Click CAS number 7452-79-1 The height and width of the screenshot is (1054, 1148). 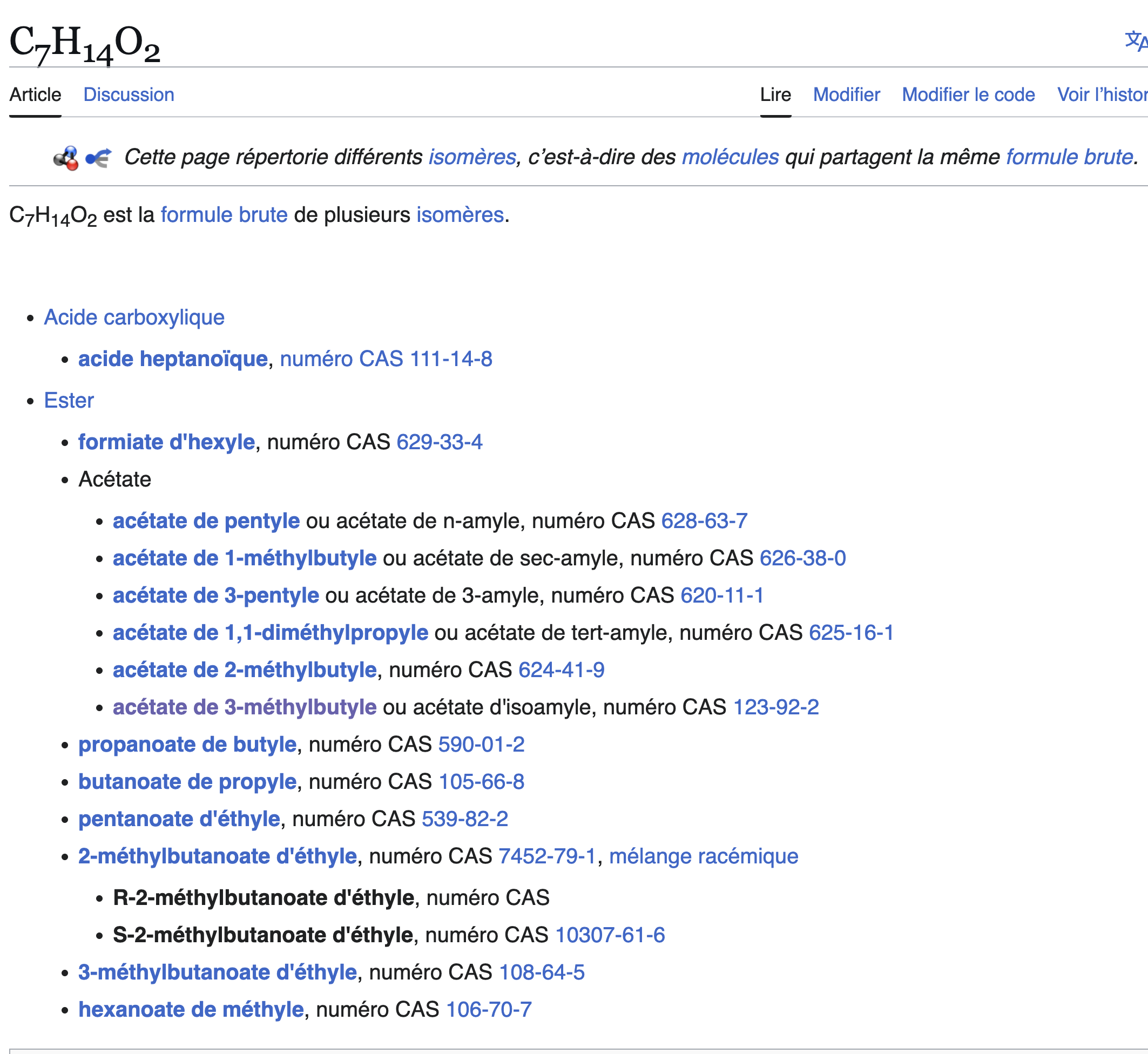[x=548, y=857]
